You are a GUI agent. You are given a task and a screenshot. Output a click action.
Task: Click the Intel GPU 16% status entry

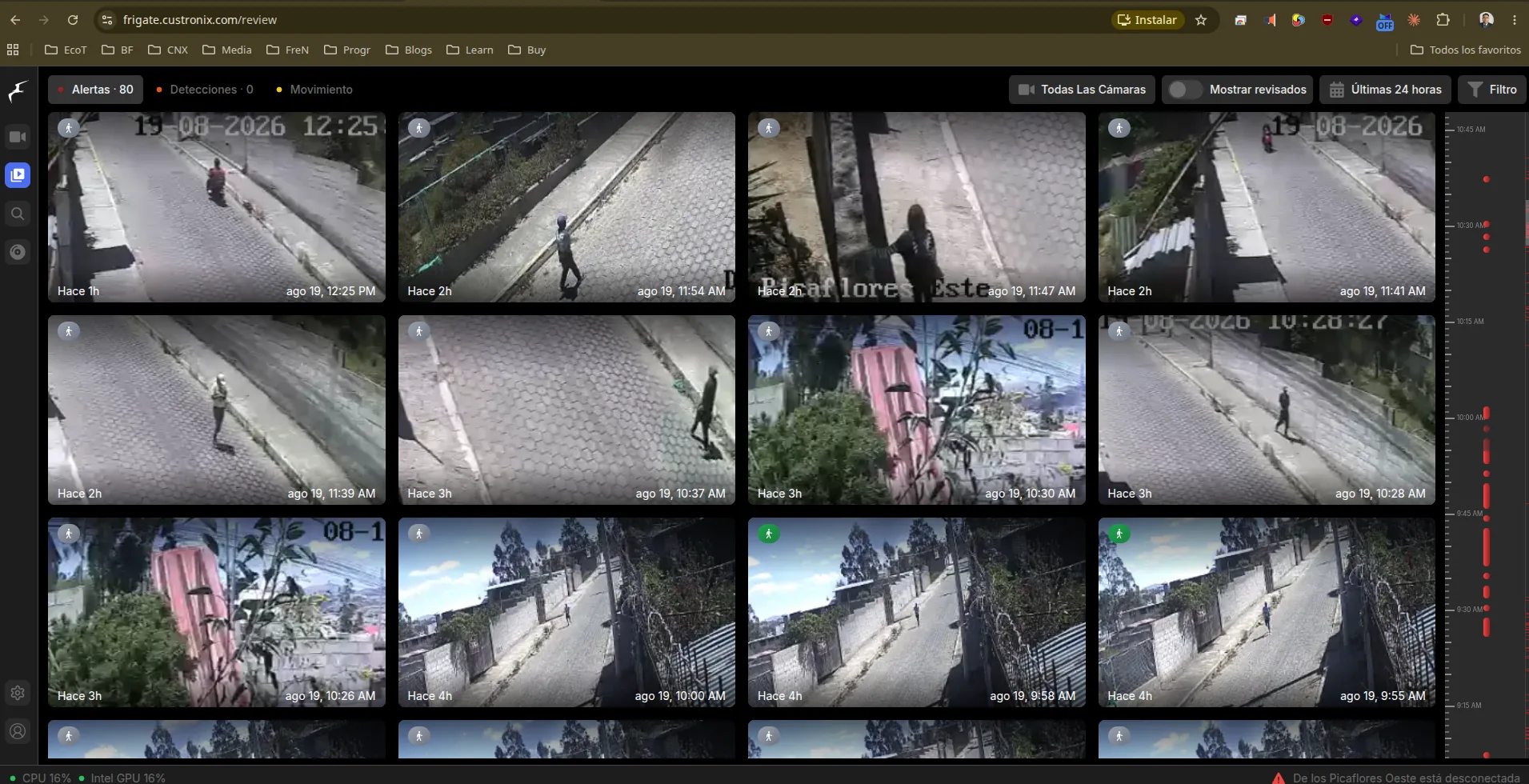122,778
